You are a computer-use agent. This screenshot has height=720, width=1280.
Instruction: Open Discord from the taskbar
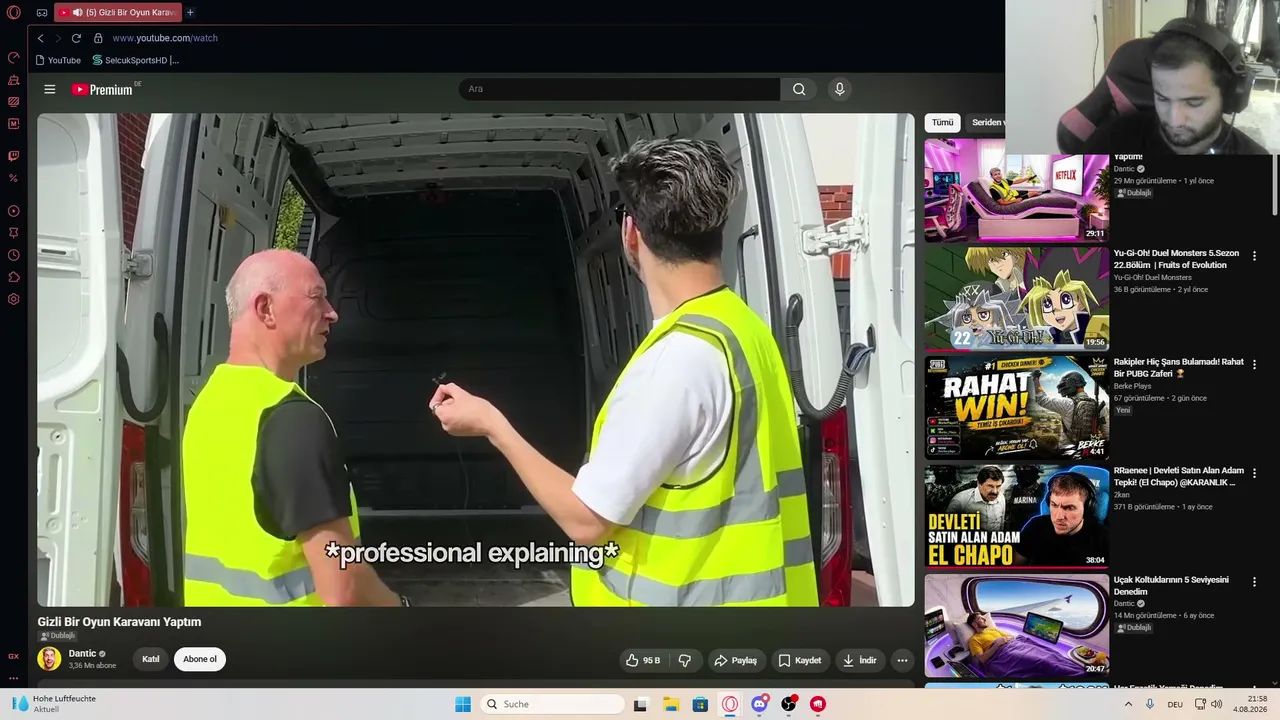[x=759, y=704]
